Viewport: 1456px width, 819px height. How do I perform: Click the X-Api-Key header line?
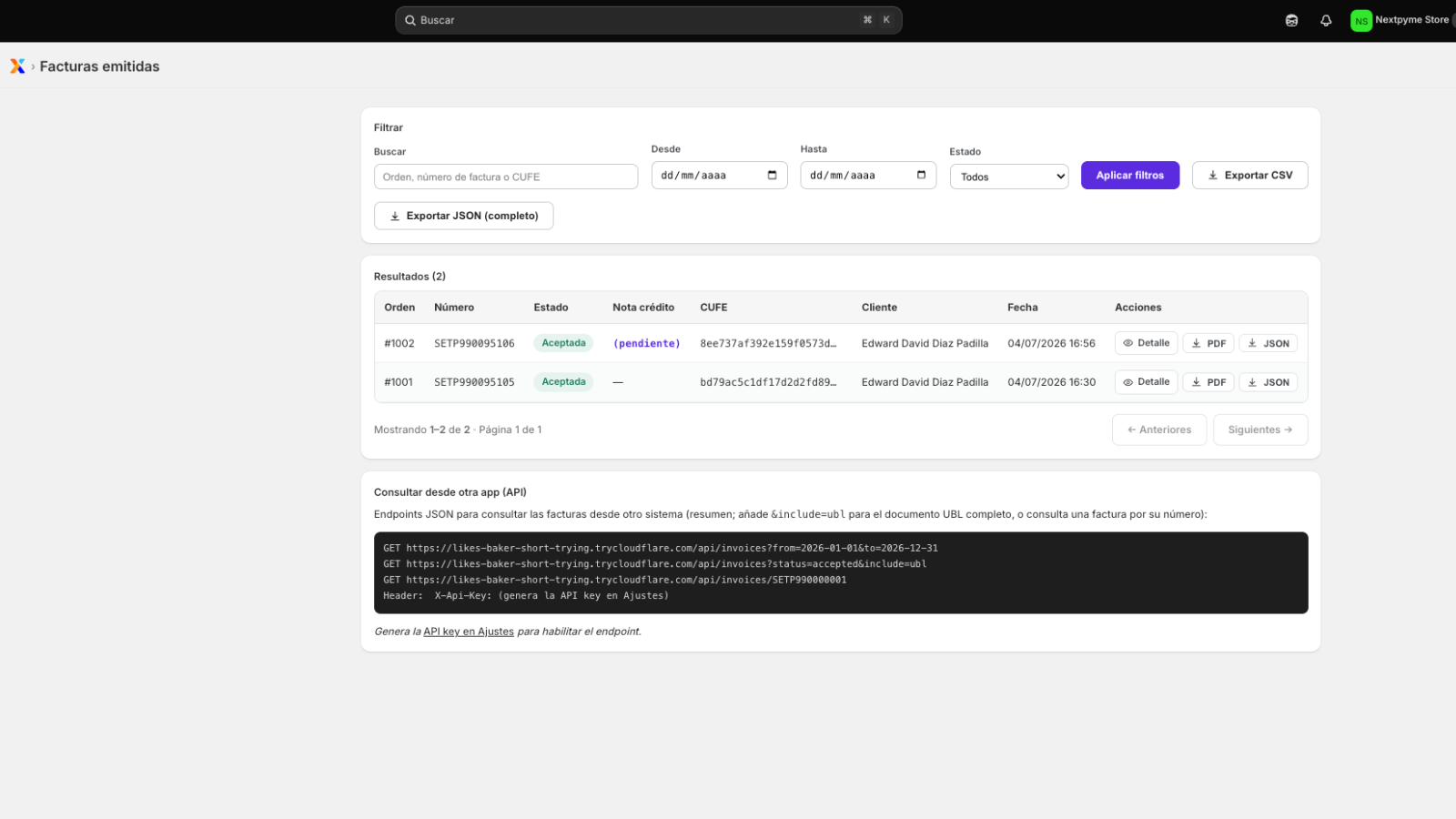click(x=526, y=596)
